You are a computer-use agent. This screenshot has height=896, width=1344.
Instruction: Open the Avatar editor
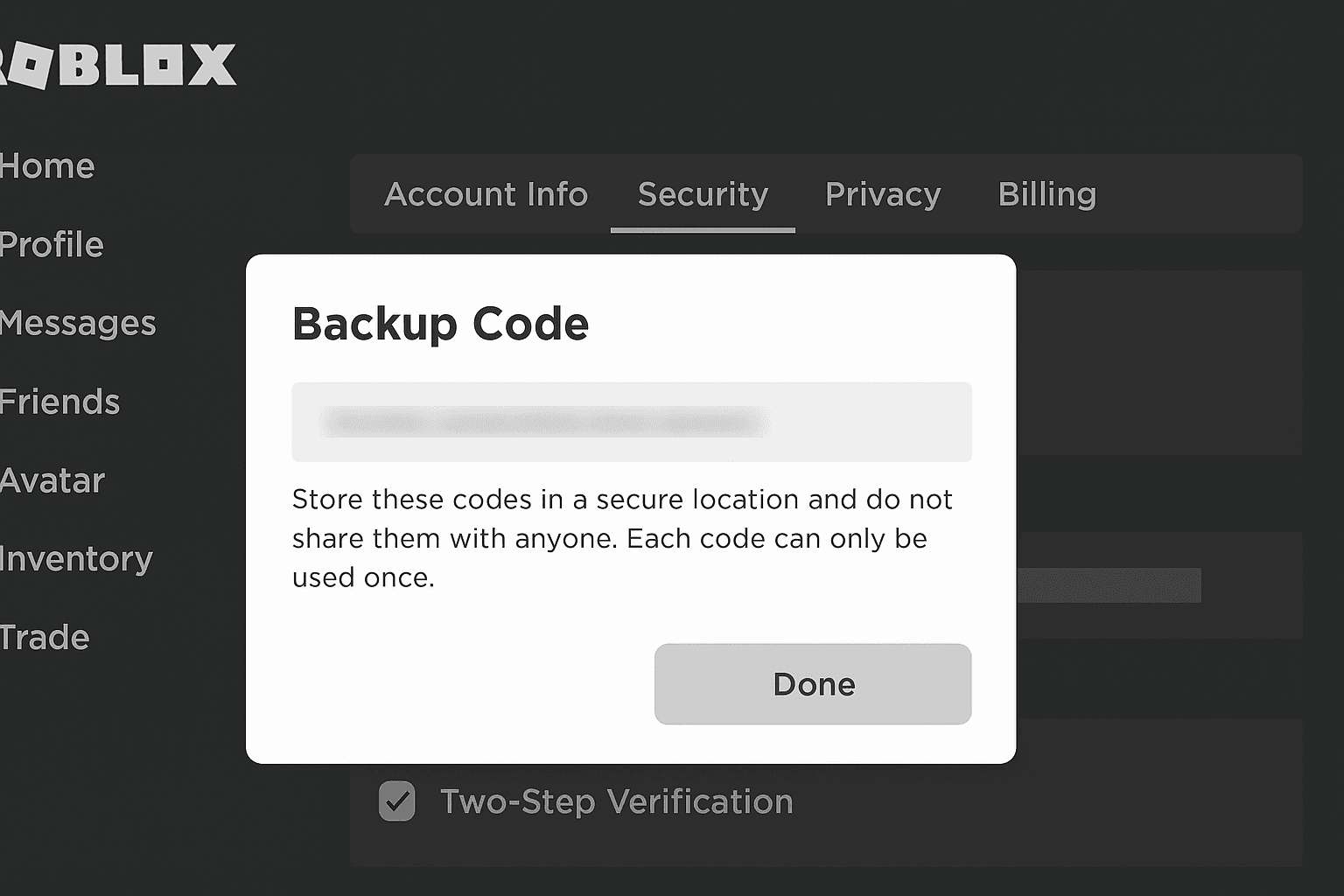point(52,481)
